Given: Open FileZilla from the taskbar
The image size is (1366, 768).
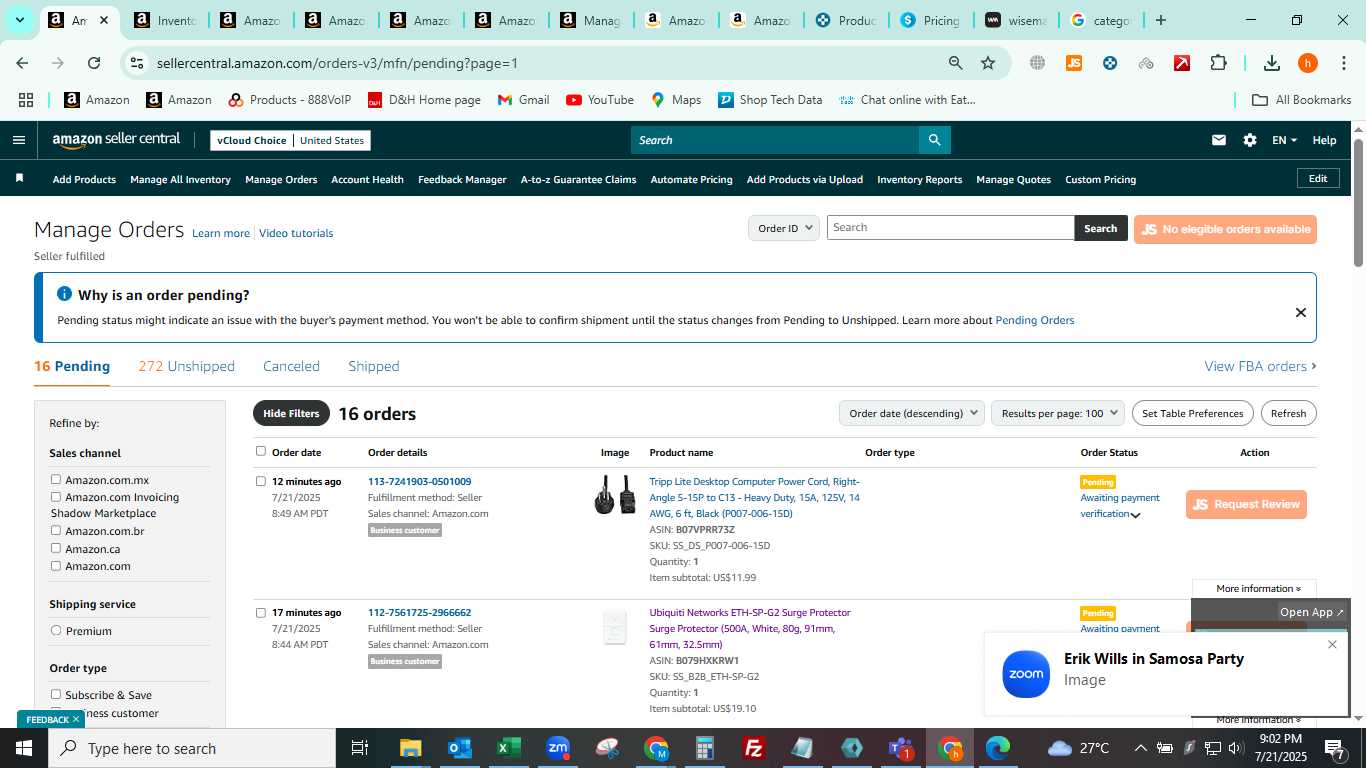Looking at the screenshot, I should [x=754, y=748].
